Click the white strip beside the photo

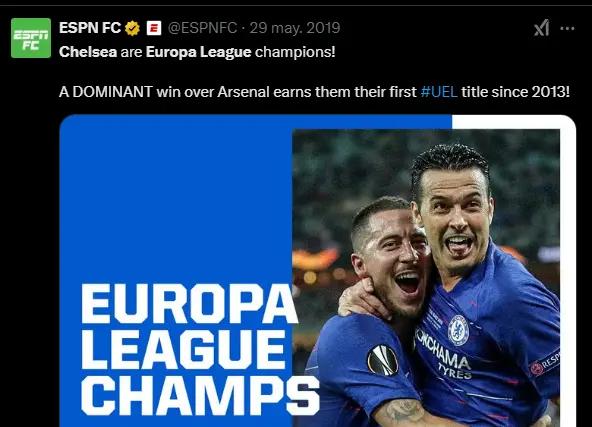coord(568,272)
